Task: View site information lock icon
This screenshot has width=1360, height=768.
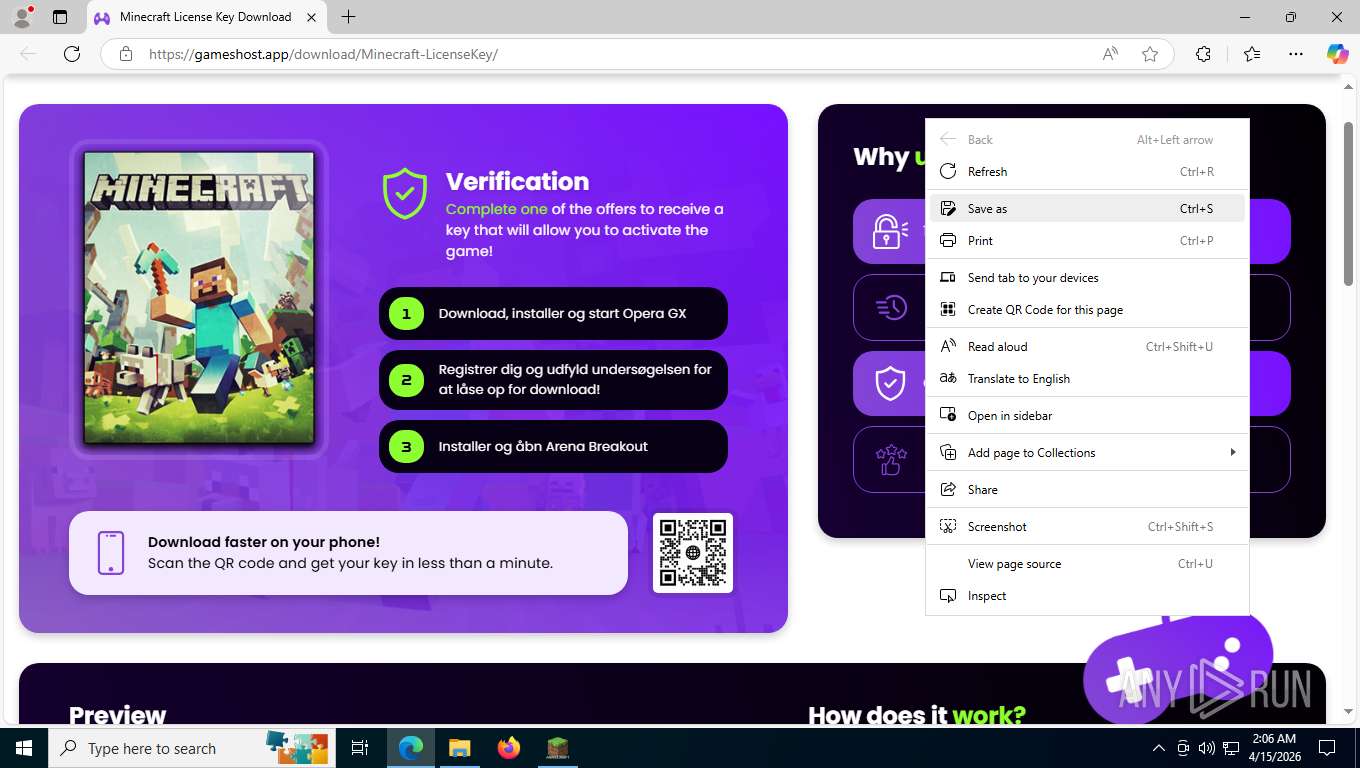Action: [x=125, y=54]
